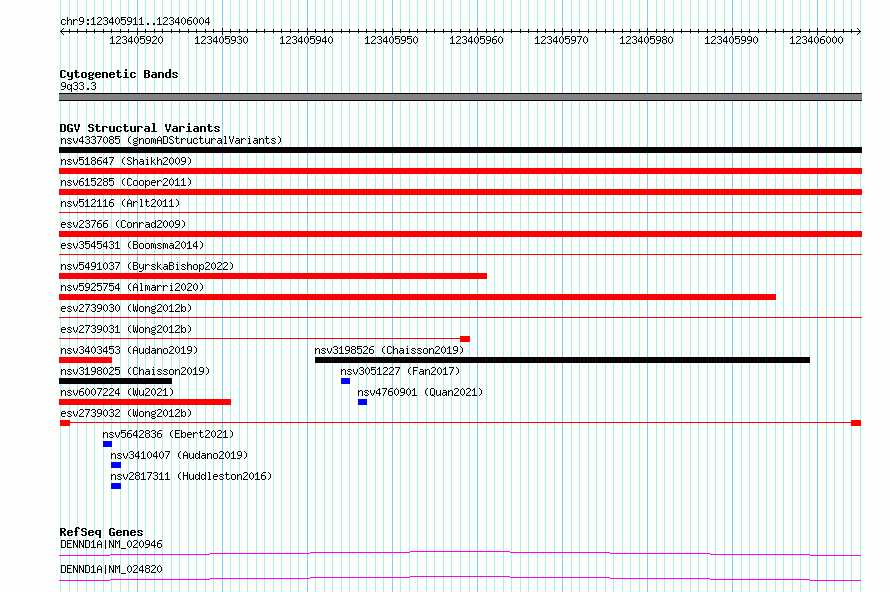Click the nsv5491037 (ByrskaBishop2022) label
The height and width of the screenshot is (592, 890).
[147, 266]
